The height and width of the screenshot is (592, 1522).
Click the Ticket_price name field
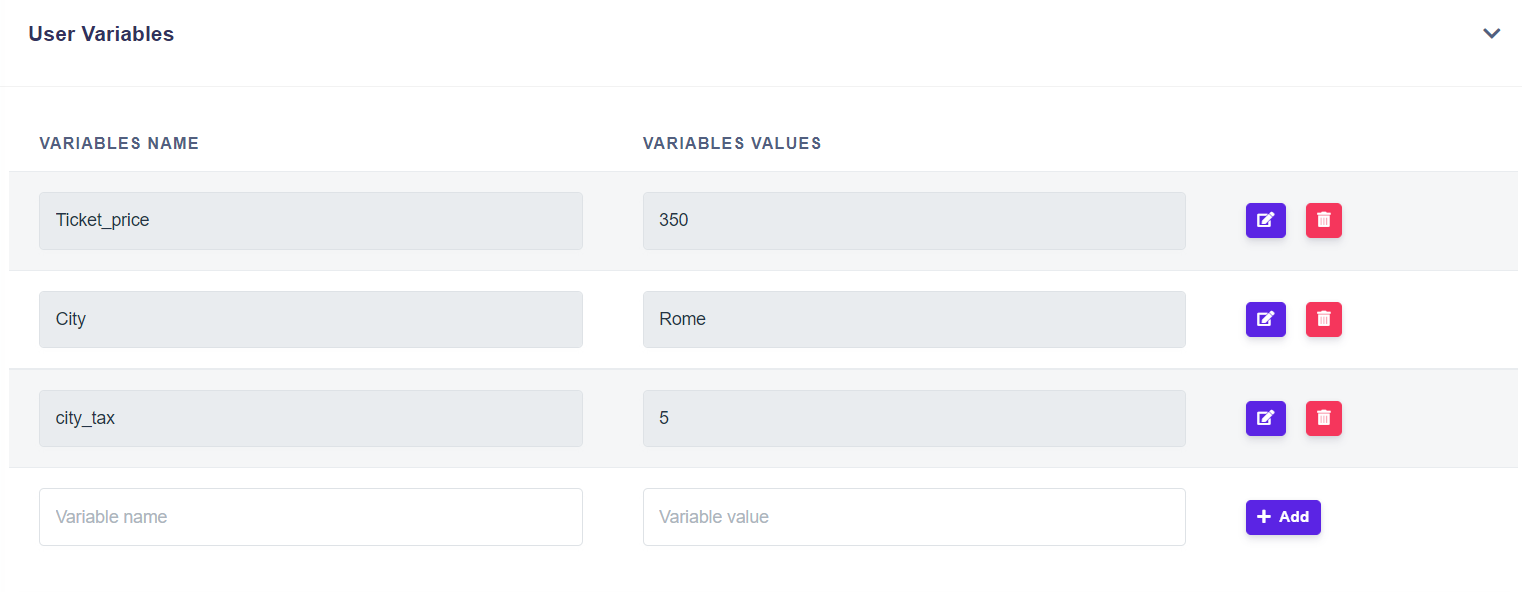point(310,220)
